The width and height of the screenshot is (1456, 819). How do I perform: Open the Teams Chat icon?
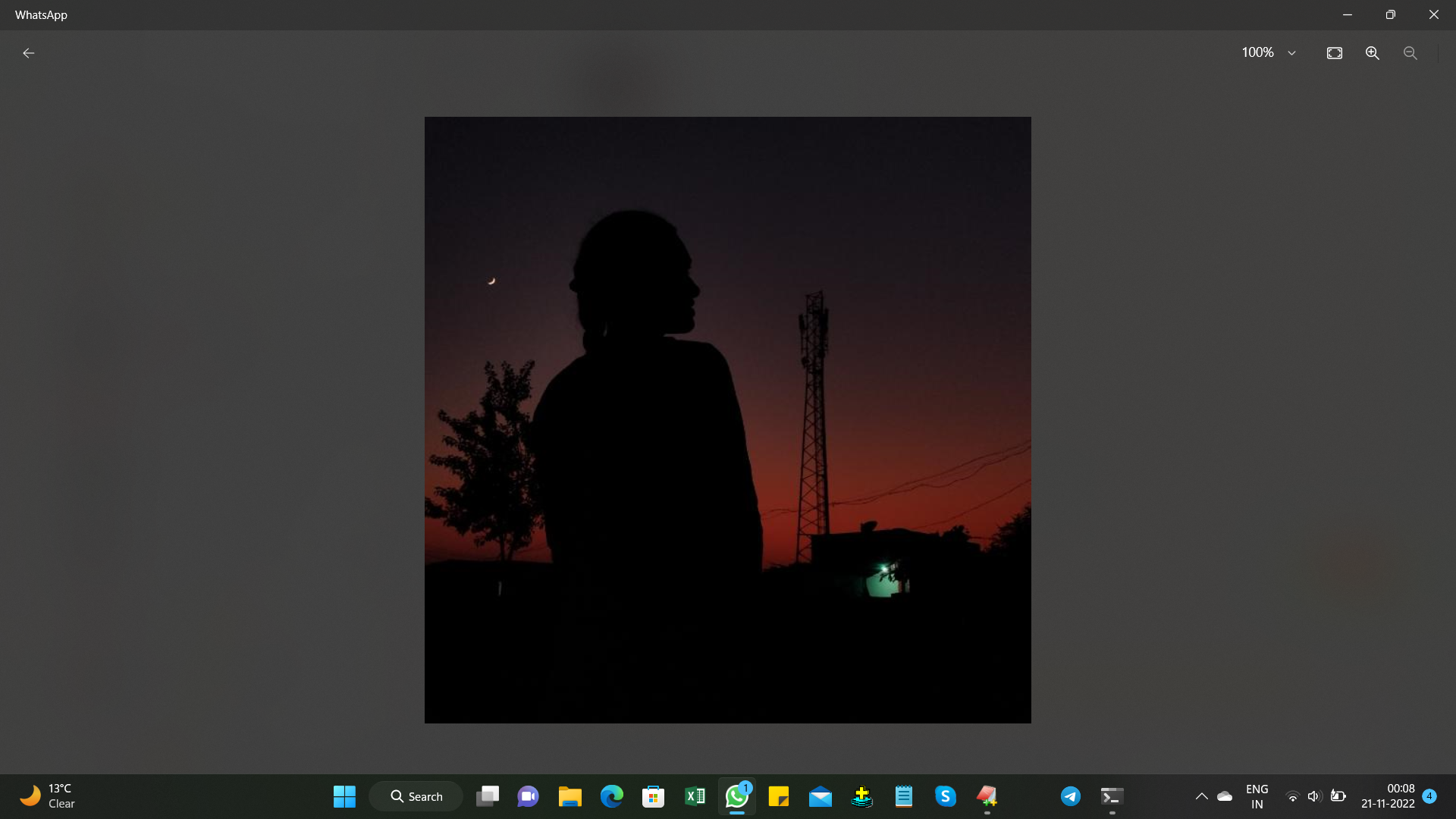click(529, 796)
